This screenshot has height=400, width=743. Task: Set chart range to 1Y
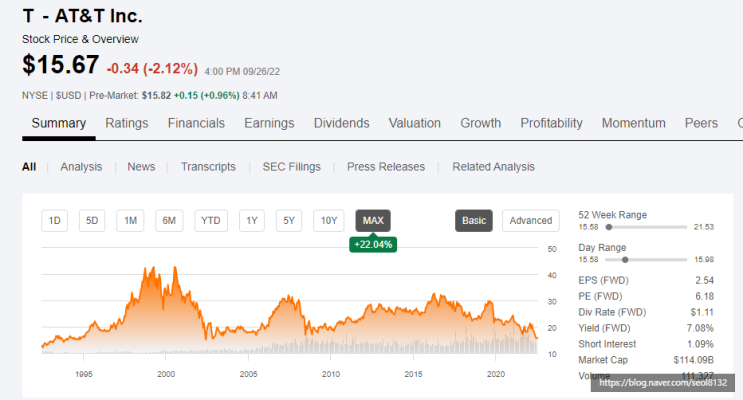pyautogui.click(x=252, y=221)
